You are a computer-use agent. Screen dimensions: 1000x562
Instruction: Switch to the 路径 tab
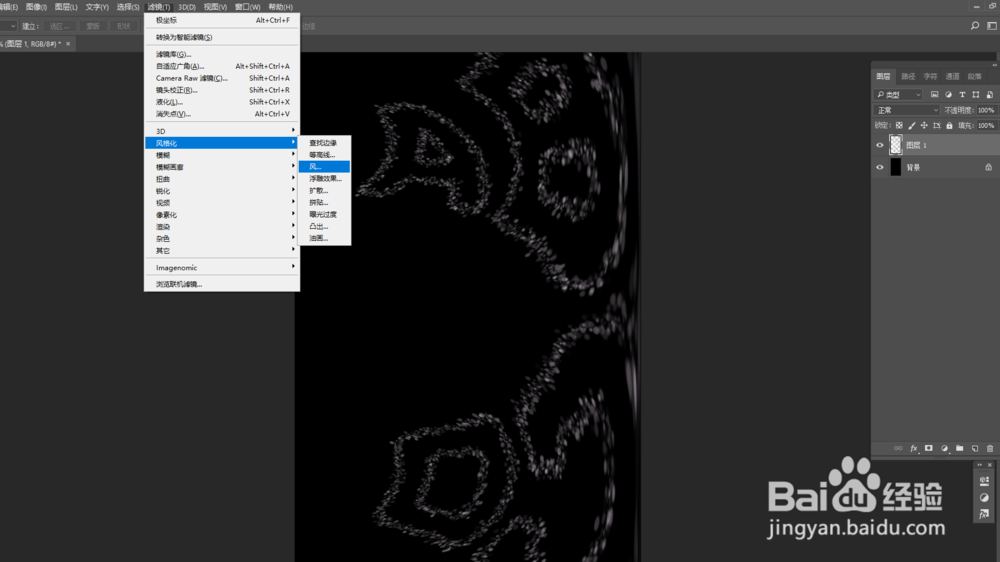[908, 77]
